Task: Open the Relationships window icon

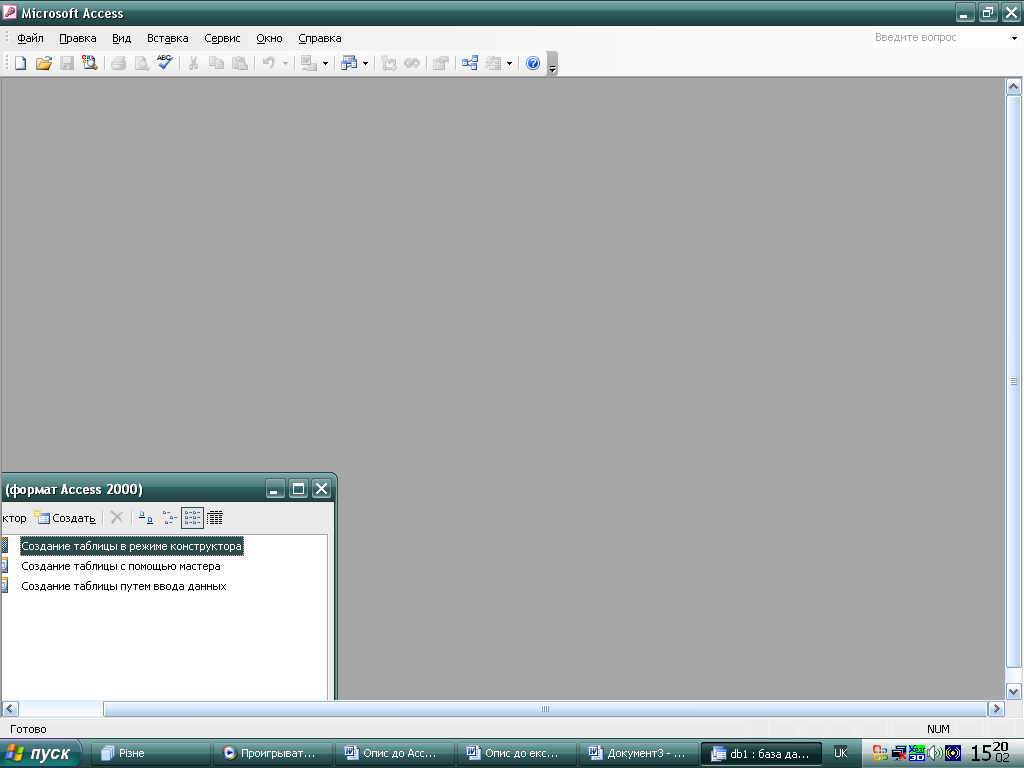Action: click(470, 63)
